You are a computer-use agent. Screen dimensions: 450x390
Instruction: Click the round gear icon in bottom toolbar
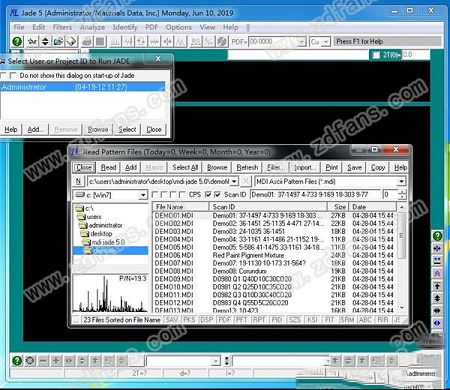pos(30,360)
